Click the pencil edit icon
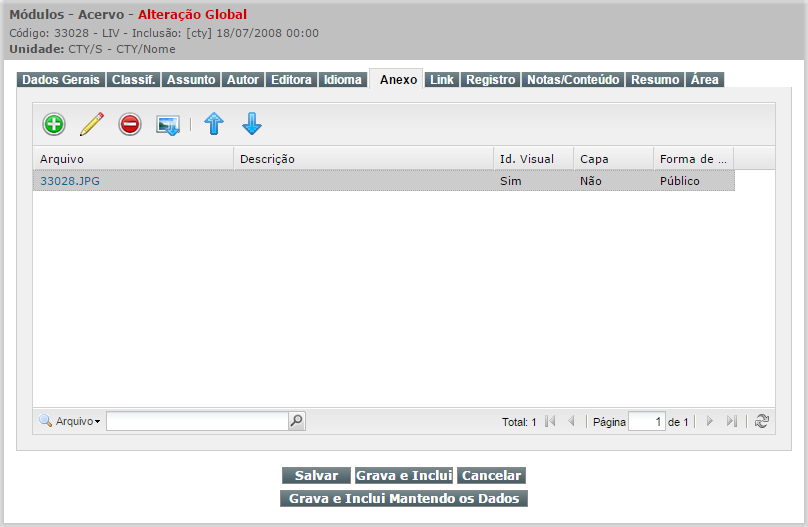The height and width of the screenshot is (527, 808). [x=92, y=124]
